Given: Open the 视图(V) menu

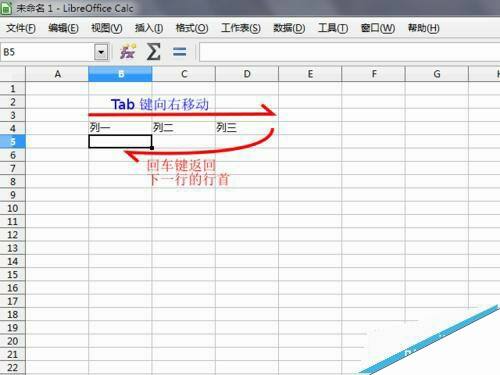Looking at the screenshot, I should click(x=107, y=28).
